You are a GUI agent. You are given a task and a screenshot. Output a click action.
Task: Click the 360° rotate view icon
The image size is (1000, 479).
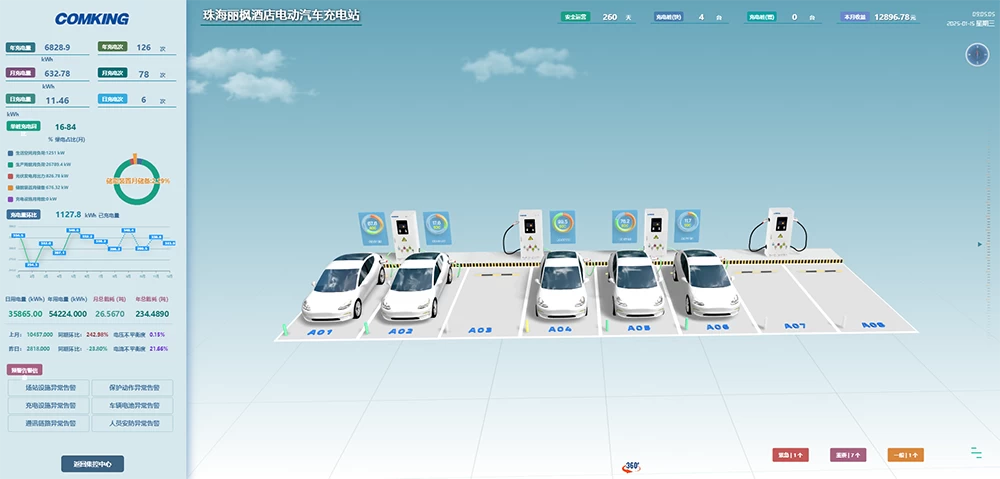[631, 468]
